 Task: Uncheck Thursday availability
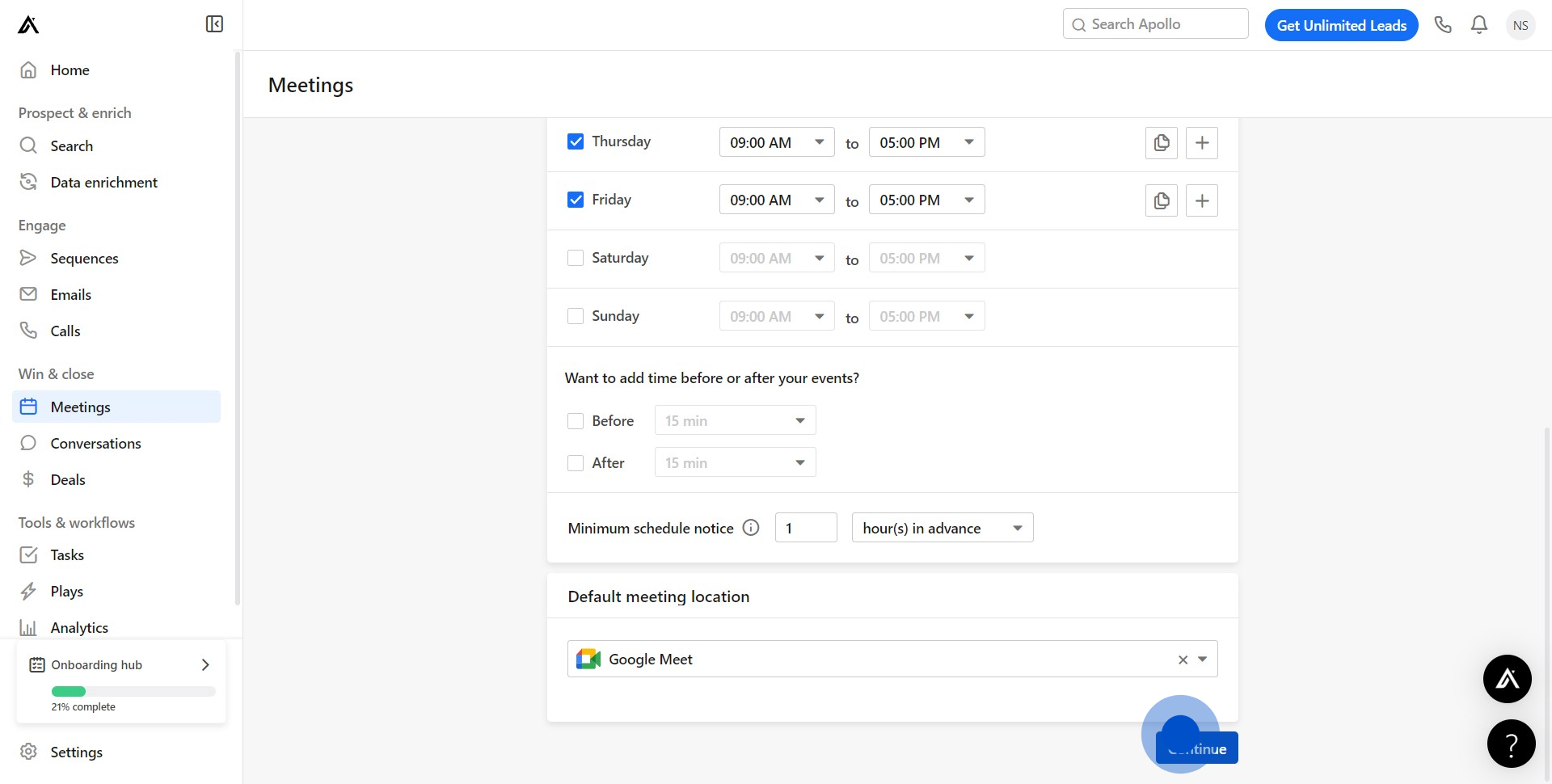click(576, 141)
